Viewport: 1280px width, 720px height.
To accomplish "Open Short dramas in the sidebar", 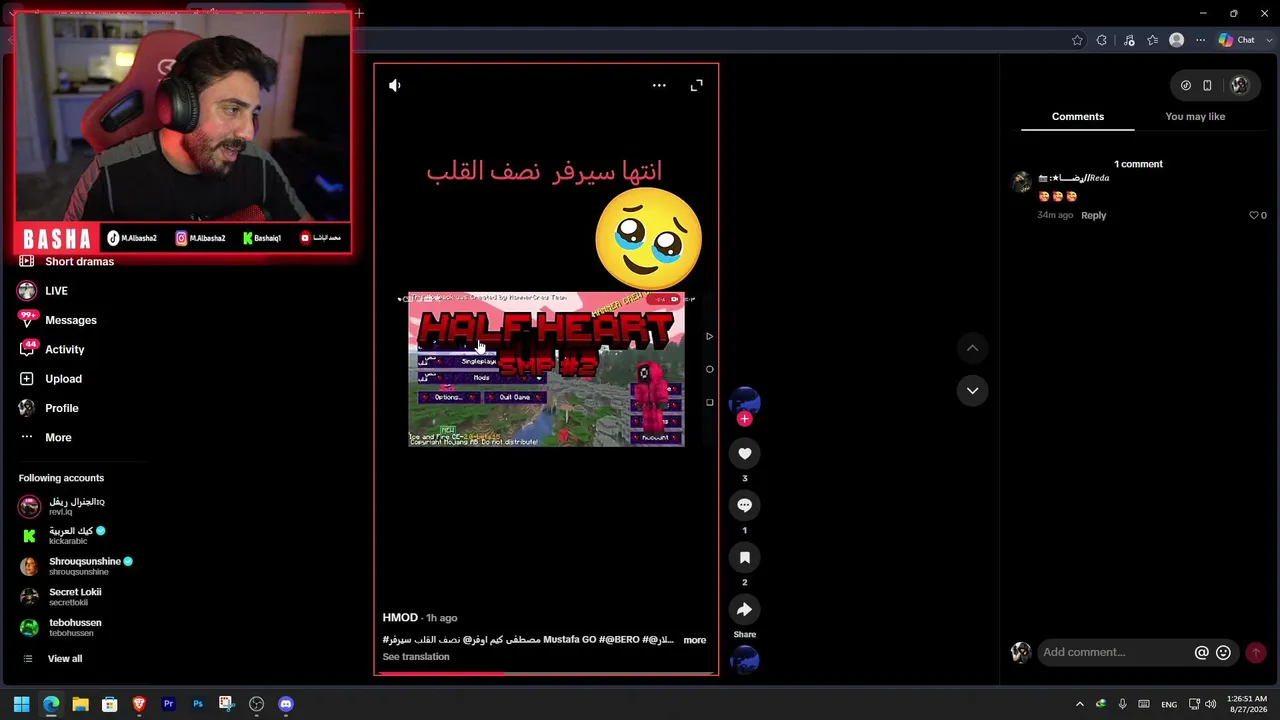I will tap(79, 262).
